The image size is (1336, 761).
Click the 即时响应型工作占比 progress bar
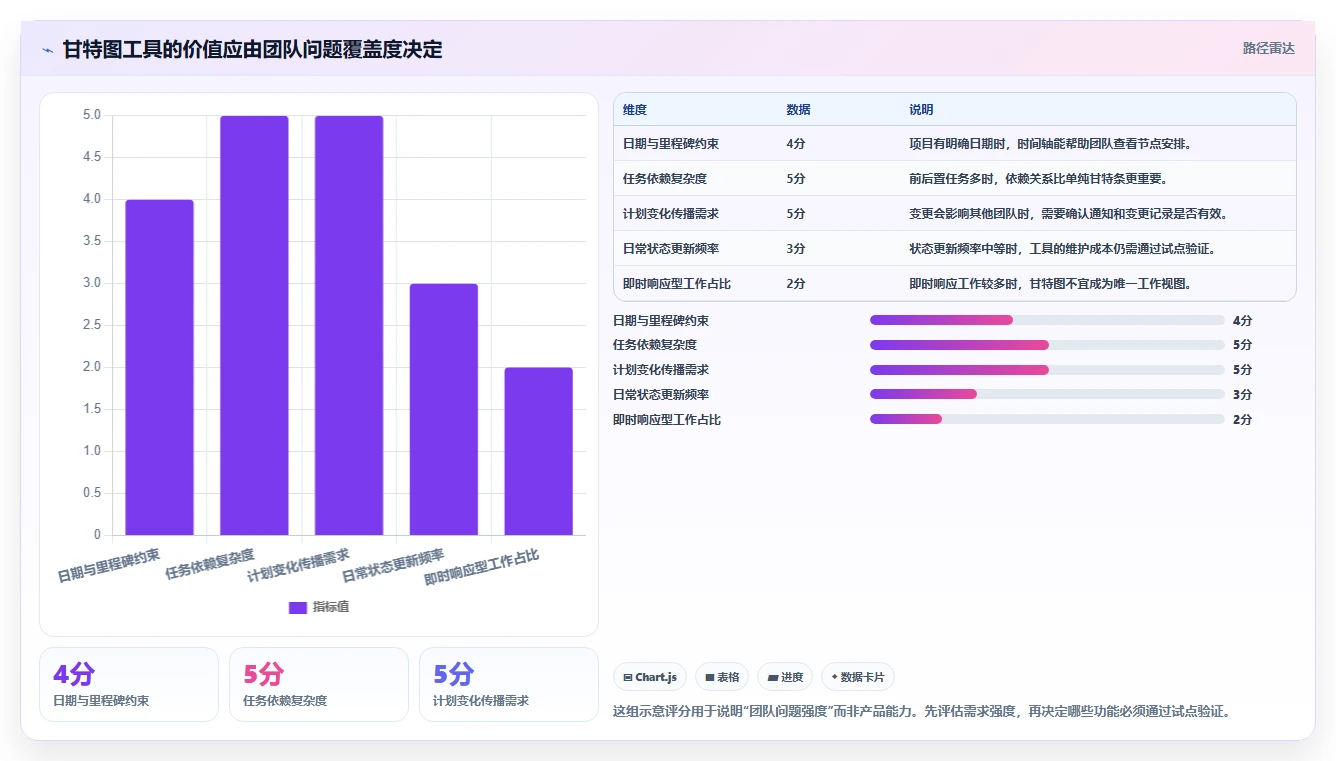click(x=1047, y=420)
